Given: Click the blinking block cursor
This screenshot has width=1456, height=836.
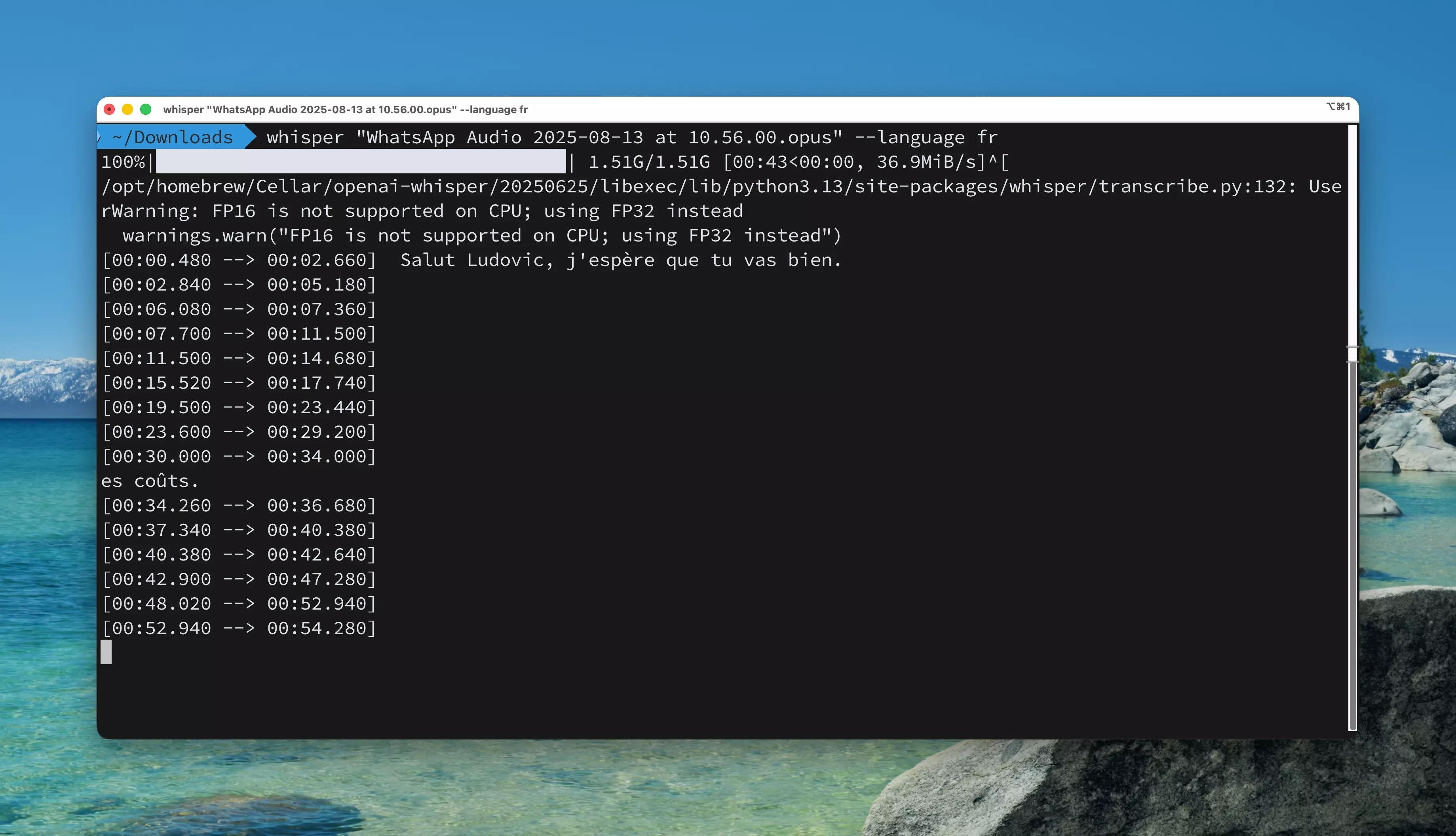Looking at the screenshot, I should (x=106, y=652).
